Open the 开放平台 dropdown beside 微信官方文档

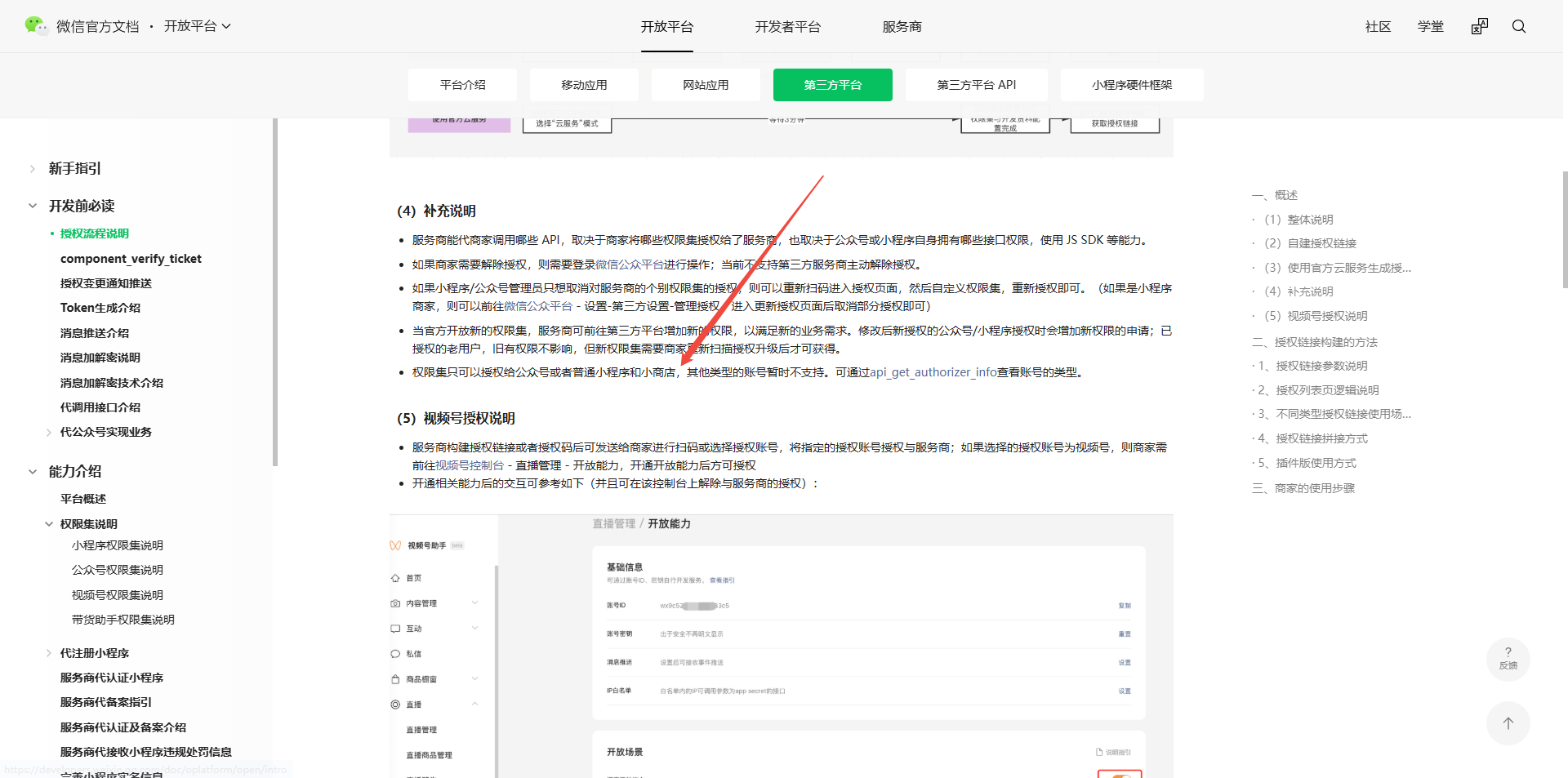[x=198, y=26]
